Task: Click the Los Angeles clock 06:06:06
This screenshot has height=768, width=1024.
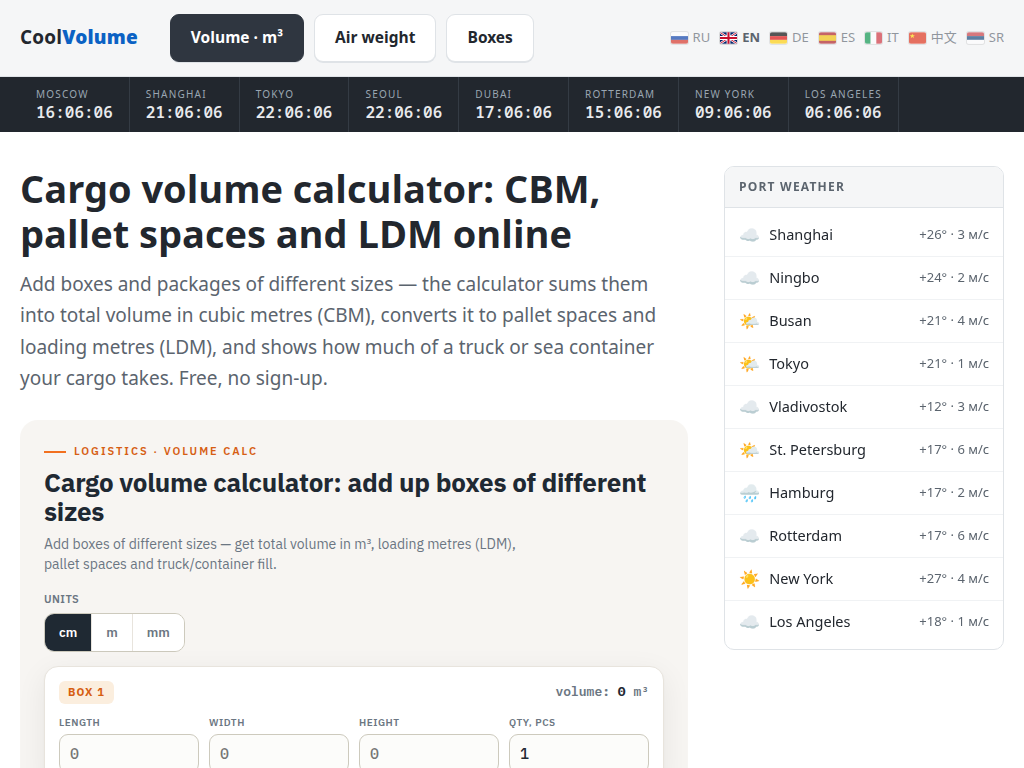Action: point(842,112)
